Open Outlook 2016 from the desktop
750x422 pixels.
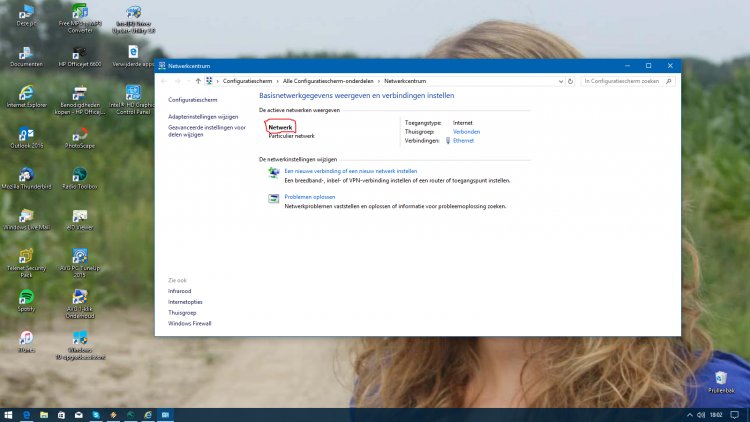[x=27, y=133]
